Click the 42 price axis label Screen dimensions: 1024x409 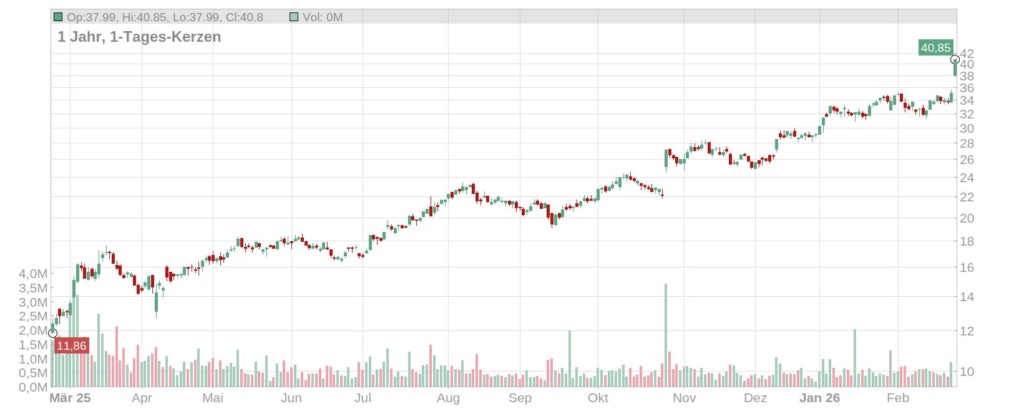pos(967,53)
